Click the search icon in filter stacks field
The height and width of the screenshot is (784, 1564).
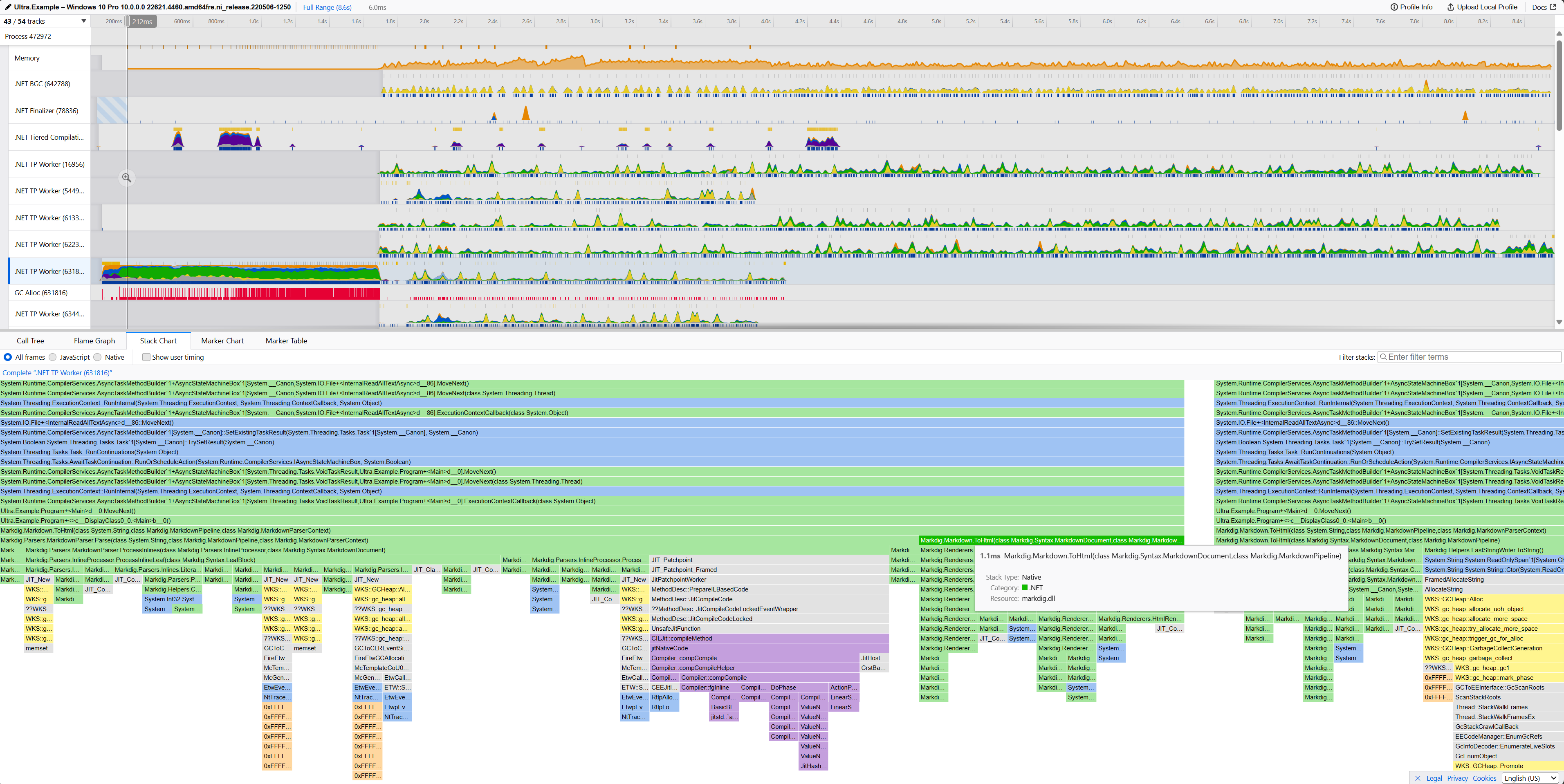(x=1384, y=357)
